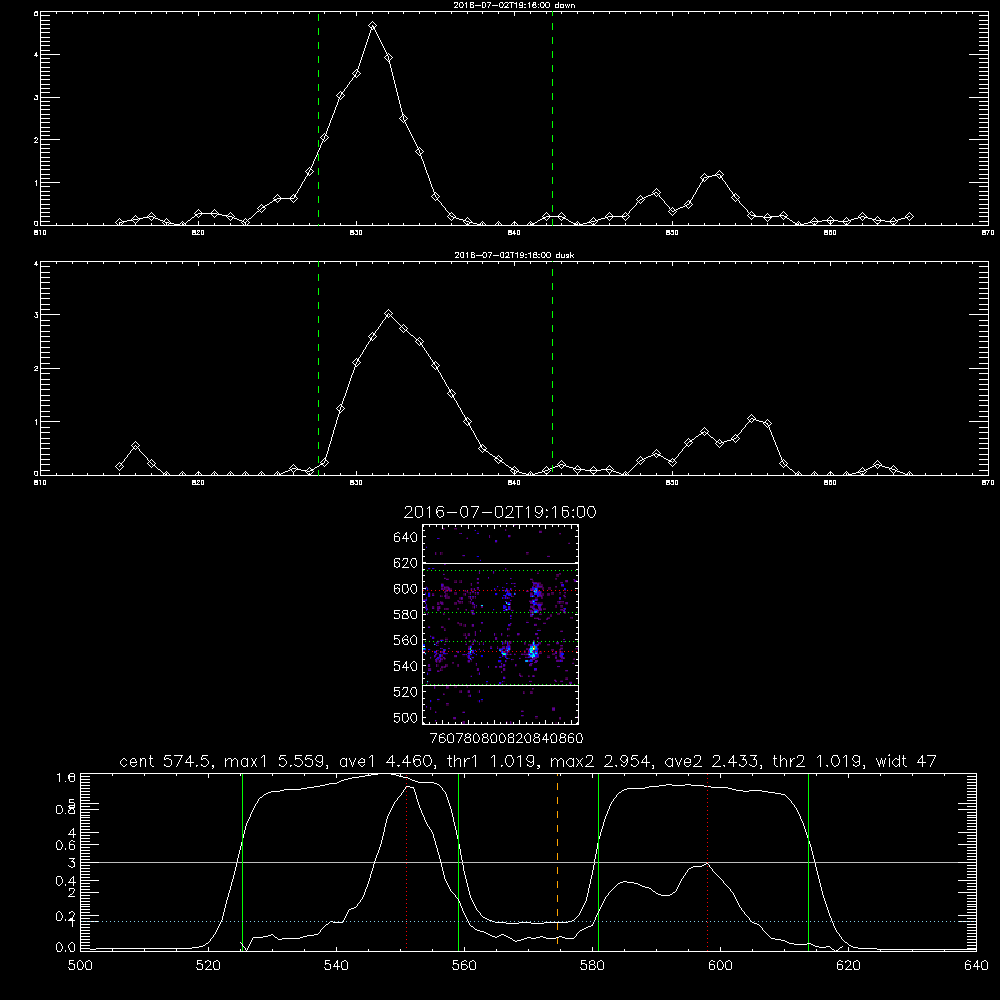Click the 500 label on the bottom plot x-axis

(80, 966)
